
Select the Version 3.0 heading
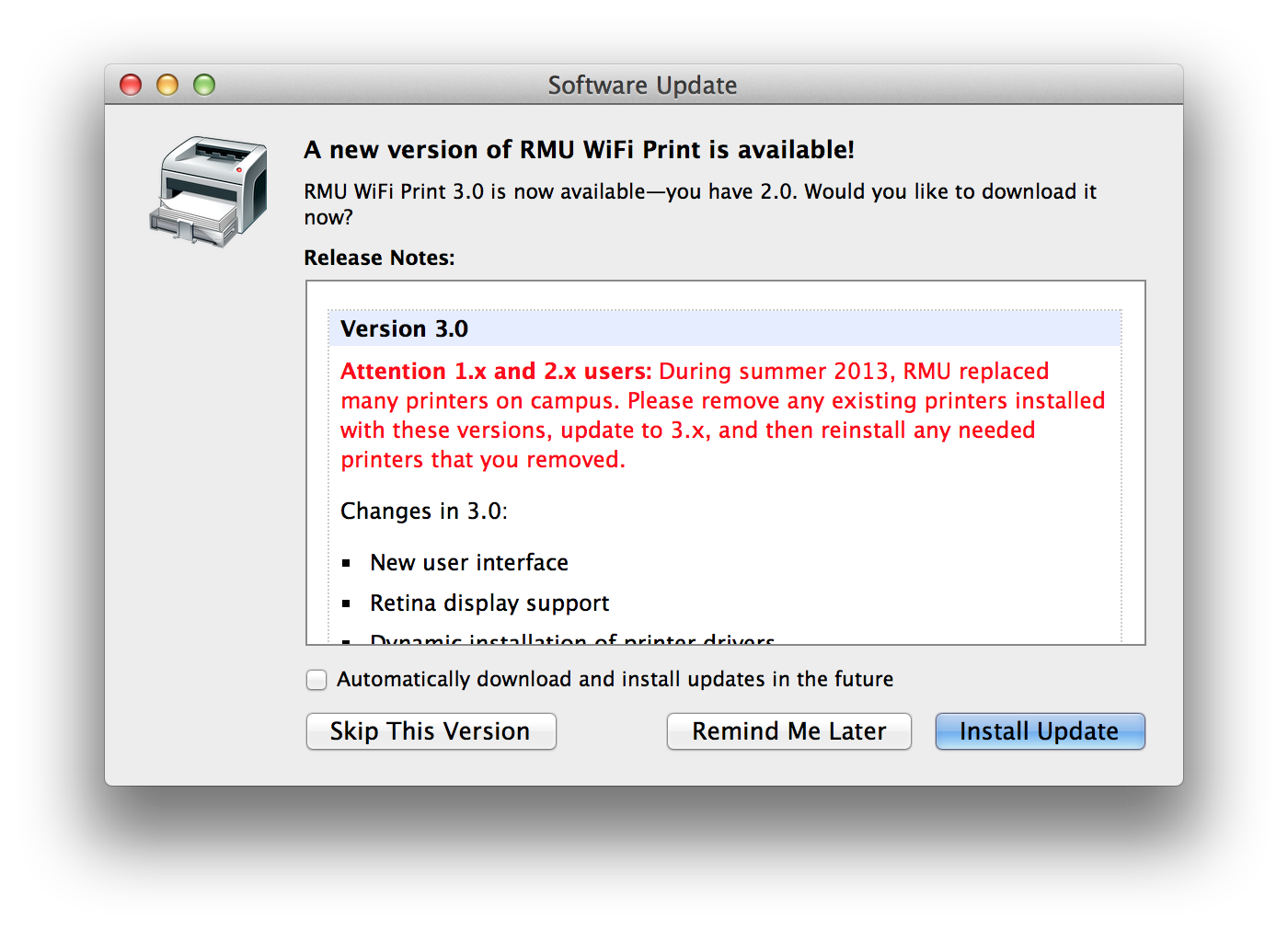click(404, 329)
